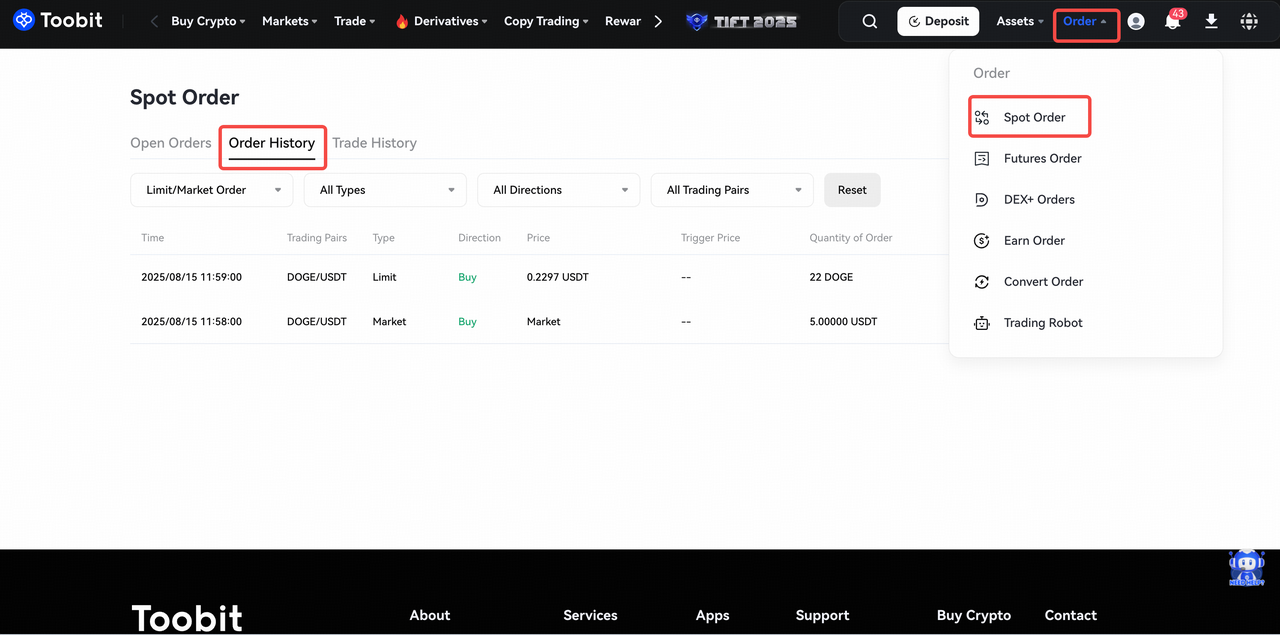Screen dimensions: 1280x635
Task: Click the Market price cell
Action: click(544, 322)
